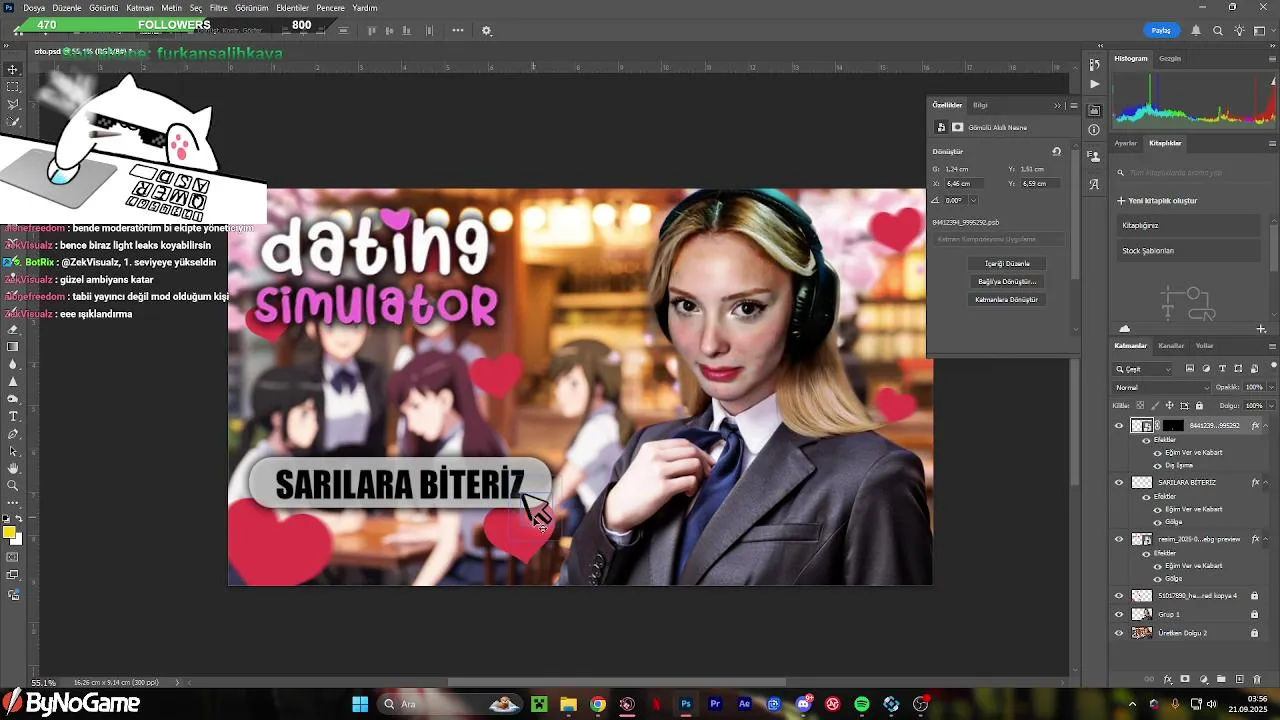Add a layer style via fx icon
The image size is (1280, 720).
[1167, 679]
